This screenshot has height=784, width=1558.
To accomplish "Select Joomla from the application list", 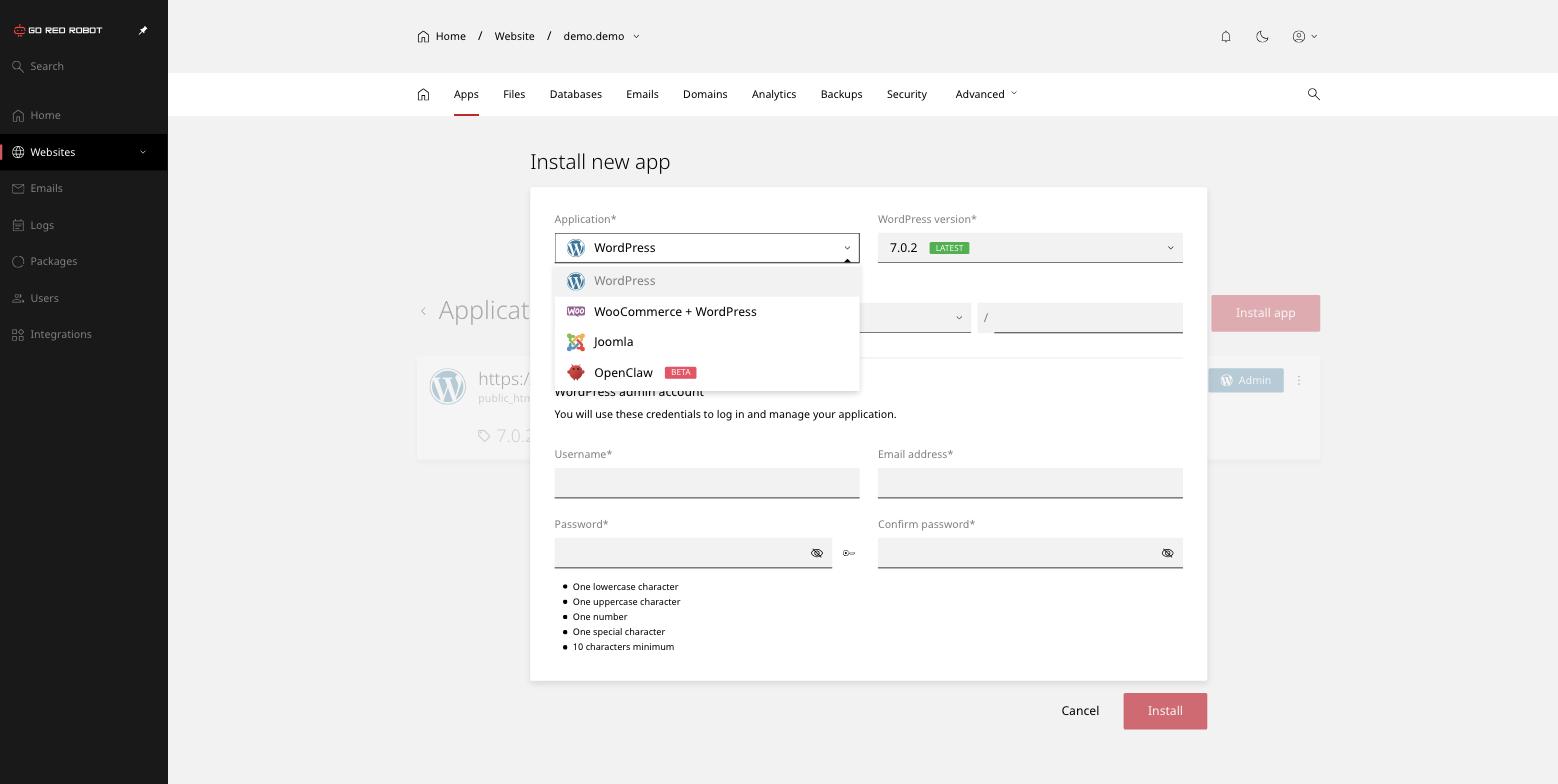I will point(707,342).
